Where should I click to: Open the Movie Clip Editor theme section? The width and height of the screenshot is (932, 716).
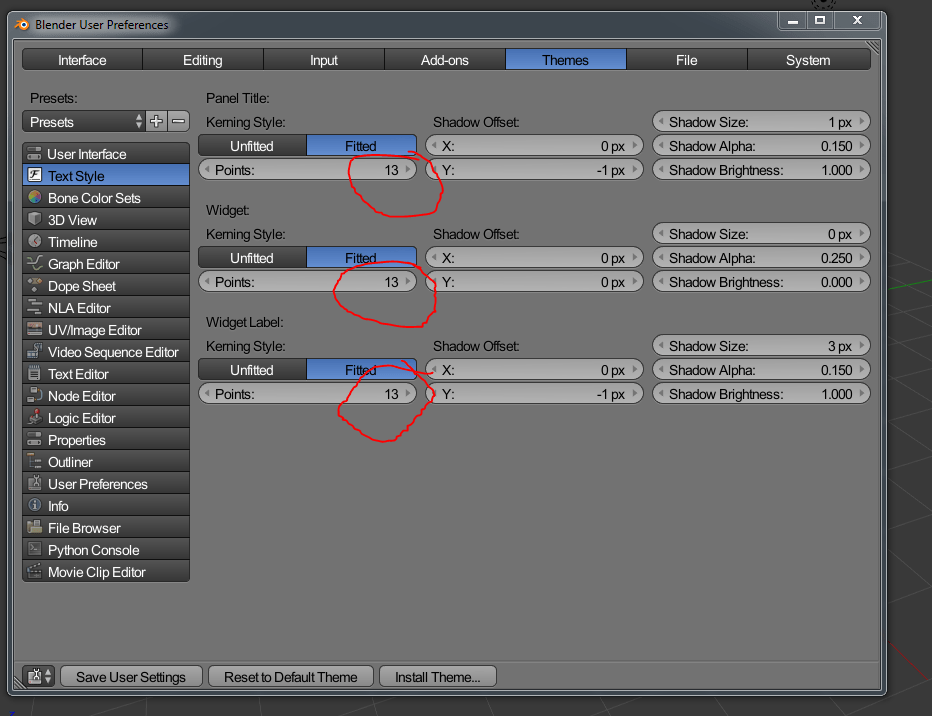tap(33, 571)
